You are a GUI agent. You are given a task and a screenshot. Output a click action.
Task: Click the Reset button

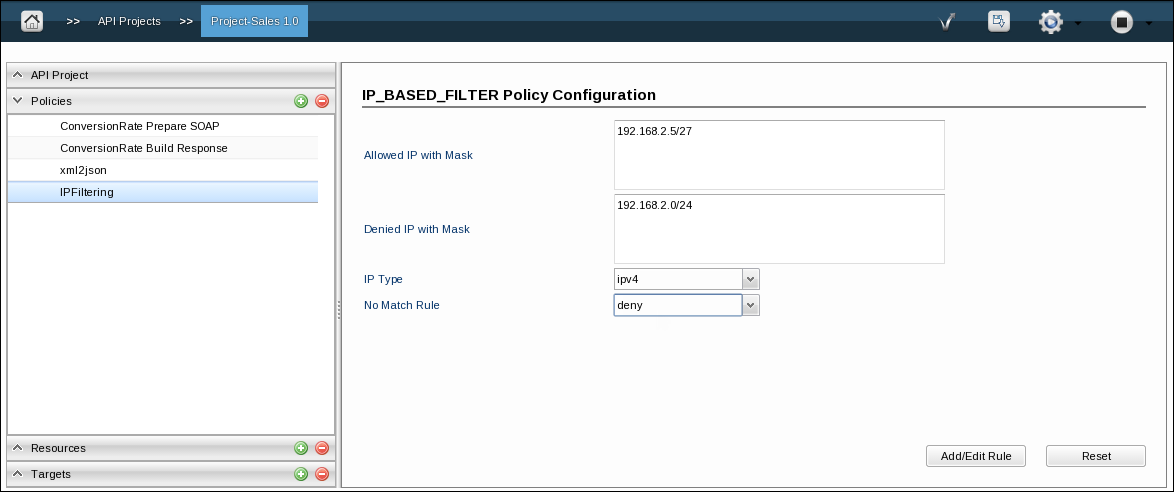tap(1095, 456)
